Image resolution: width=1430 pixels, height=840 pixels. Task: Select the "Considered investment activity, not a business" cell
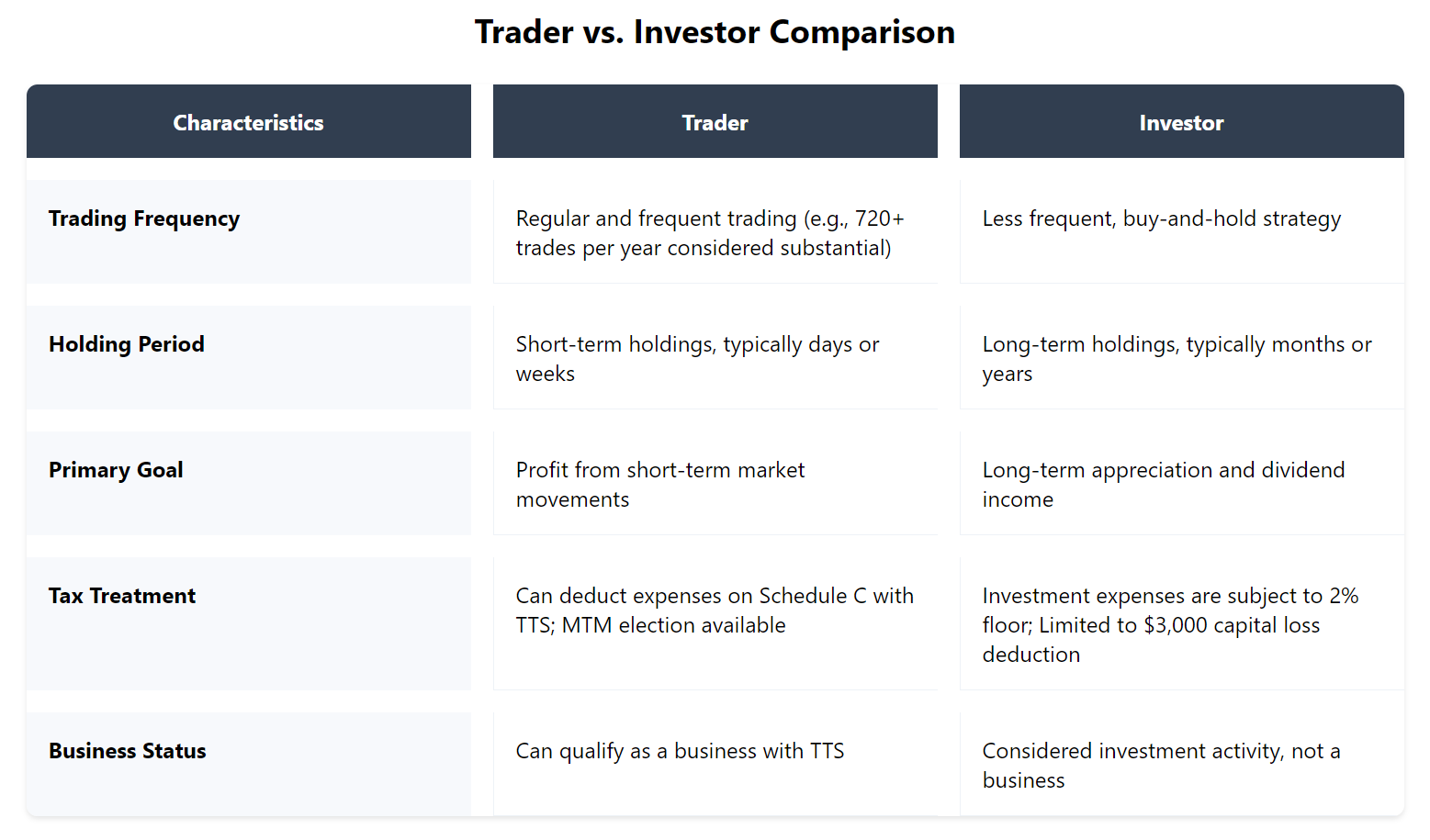tap(1161, 766)
